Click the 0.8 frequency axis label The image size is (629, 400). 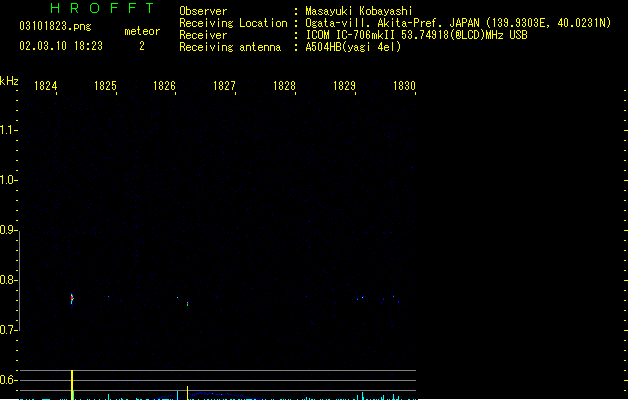pos(8,280)
